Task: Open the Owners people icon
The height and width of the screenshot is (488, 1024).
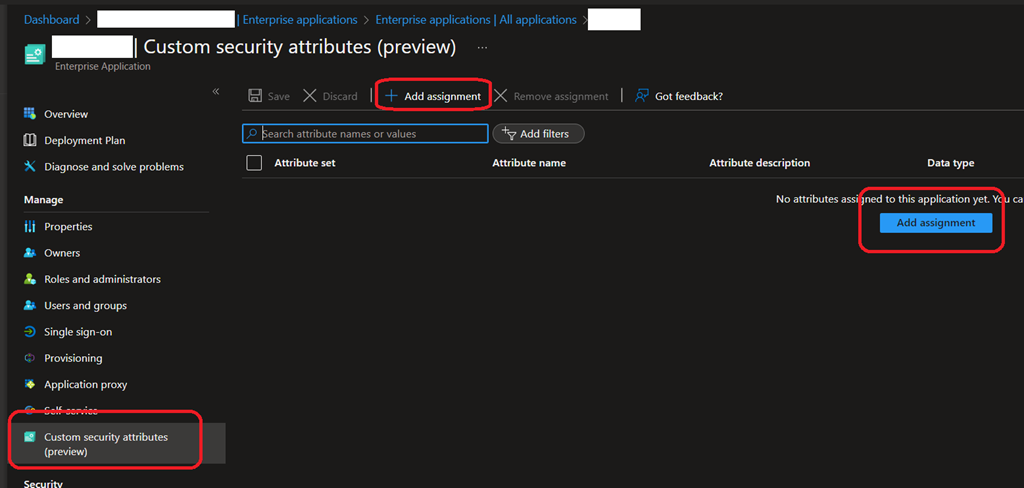Action: 30,253
